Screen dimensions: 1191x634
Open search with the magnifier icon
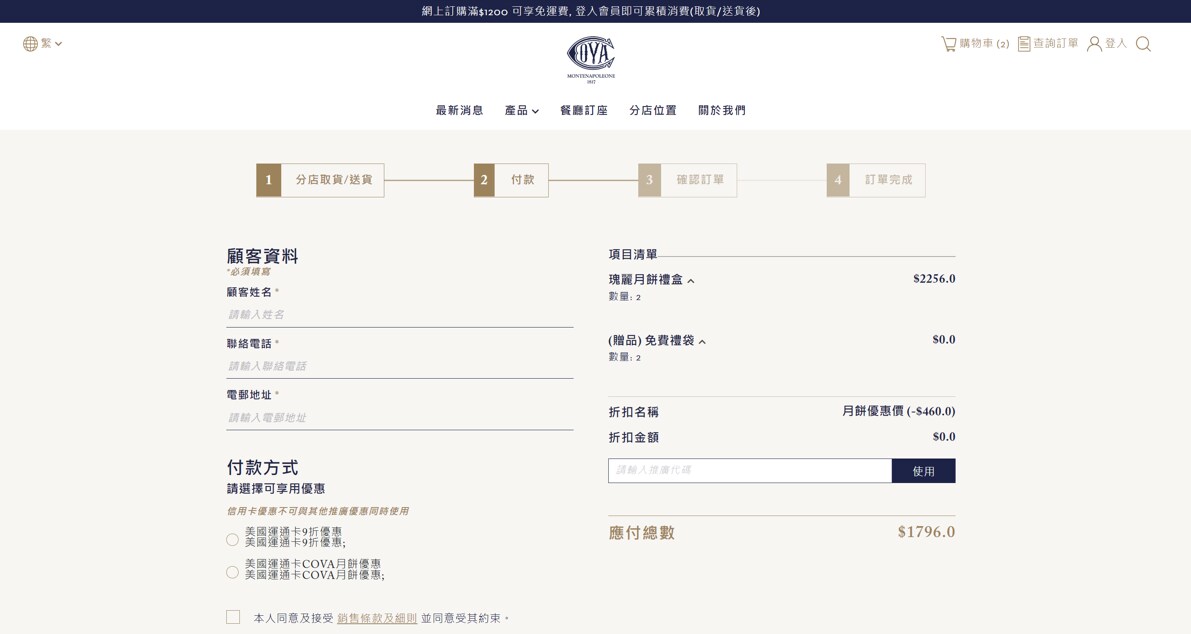1143,44
